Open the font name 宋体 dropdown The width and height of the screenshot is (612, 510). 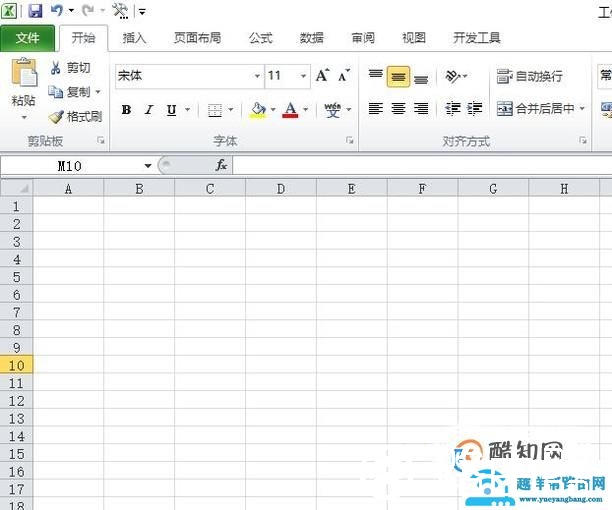(257, 76)
